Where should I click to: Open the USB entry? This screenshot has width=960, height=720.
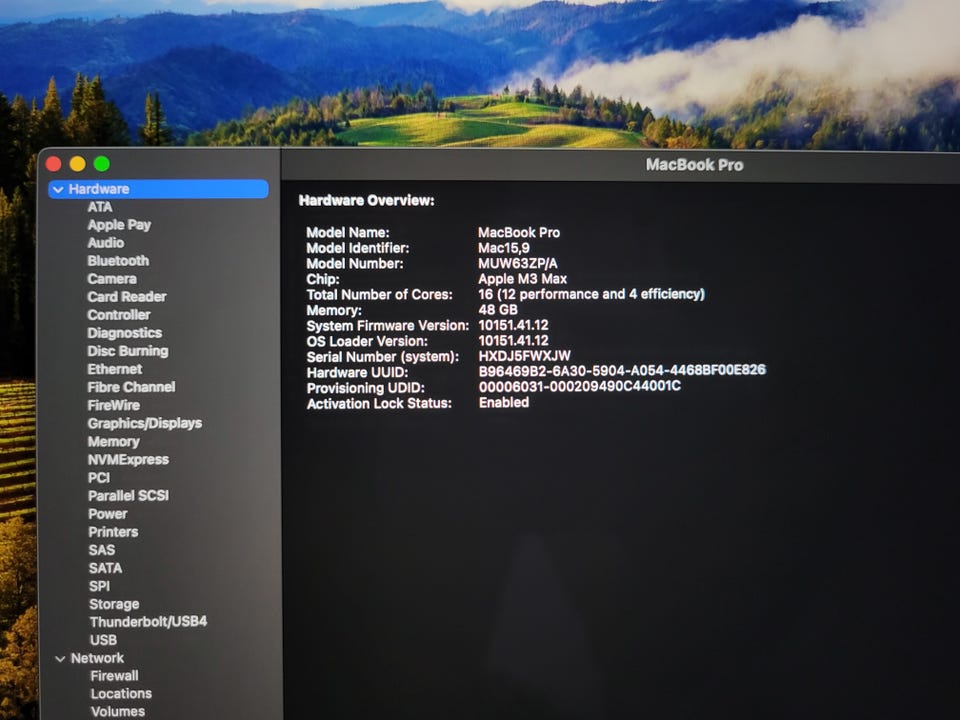point(103,640)
